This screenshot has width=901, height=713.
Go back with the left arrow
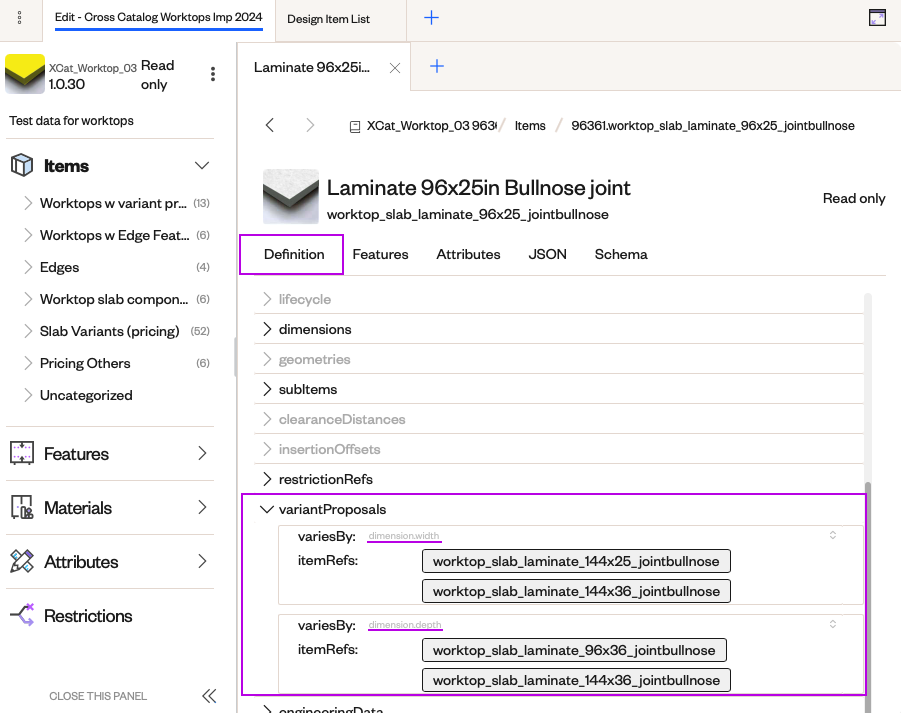pos(269,125)
